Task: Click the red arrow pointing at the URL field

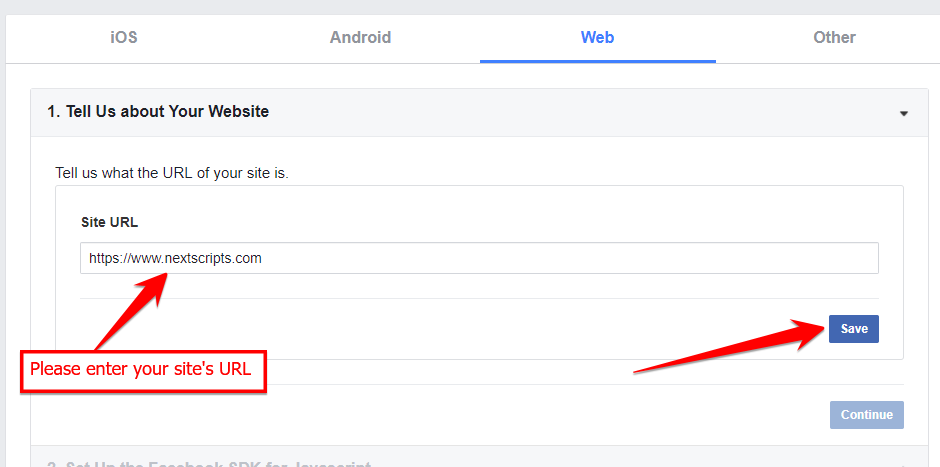Action: [x=131, y=310]
